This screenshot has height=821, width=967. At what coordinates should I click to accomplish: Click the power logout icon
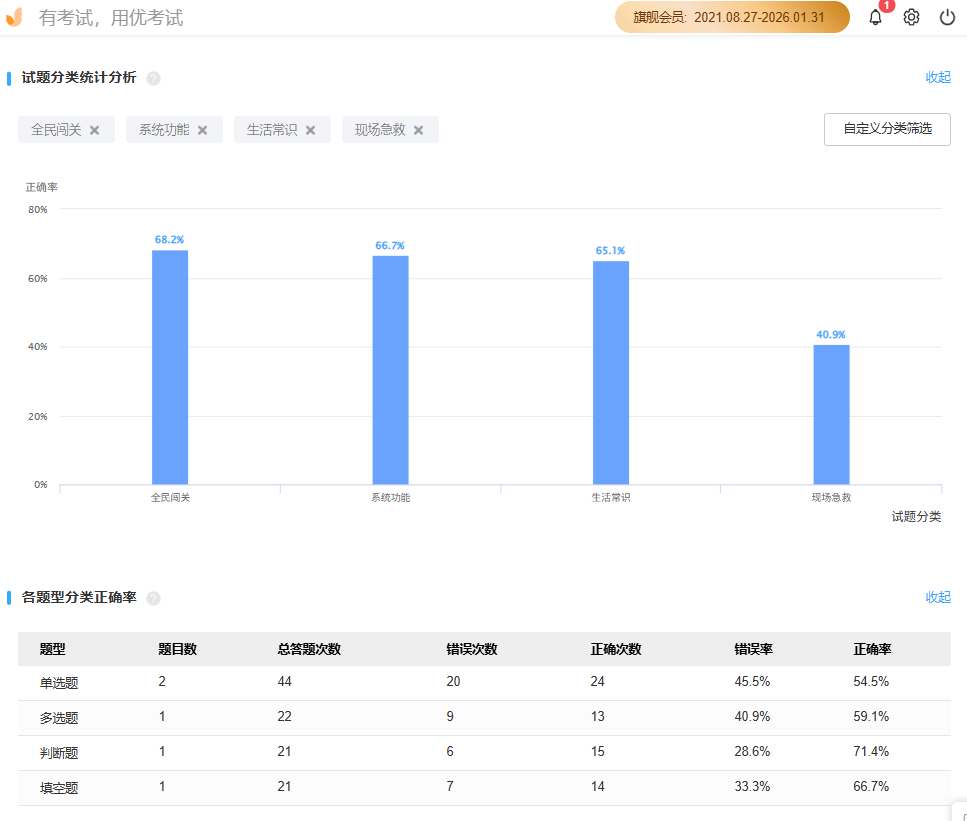coord(947,17)
